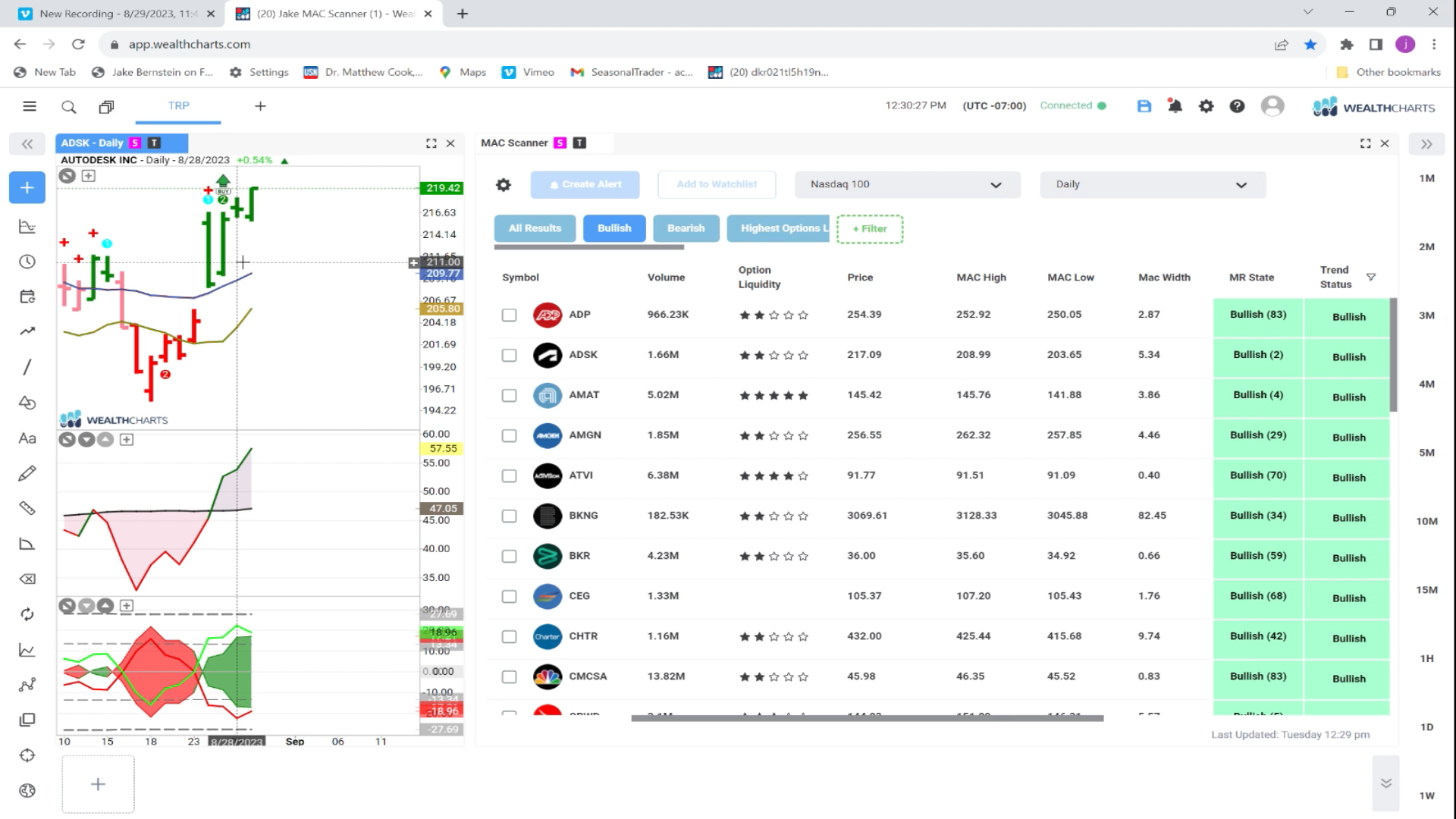Open the indicators chart icon in sidebar
The width and height of the screenshot is (1456, 819).
tap(27, 226)
